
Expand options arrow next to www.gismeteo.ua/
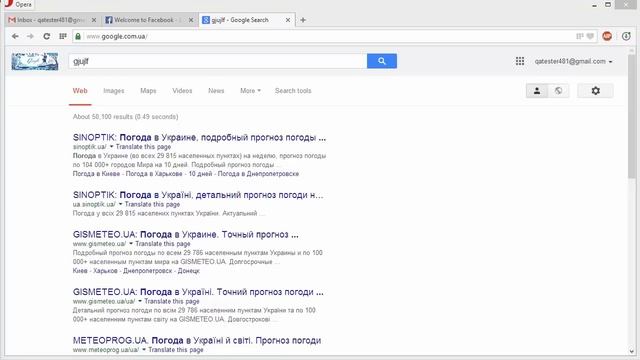131,244
